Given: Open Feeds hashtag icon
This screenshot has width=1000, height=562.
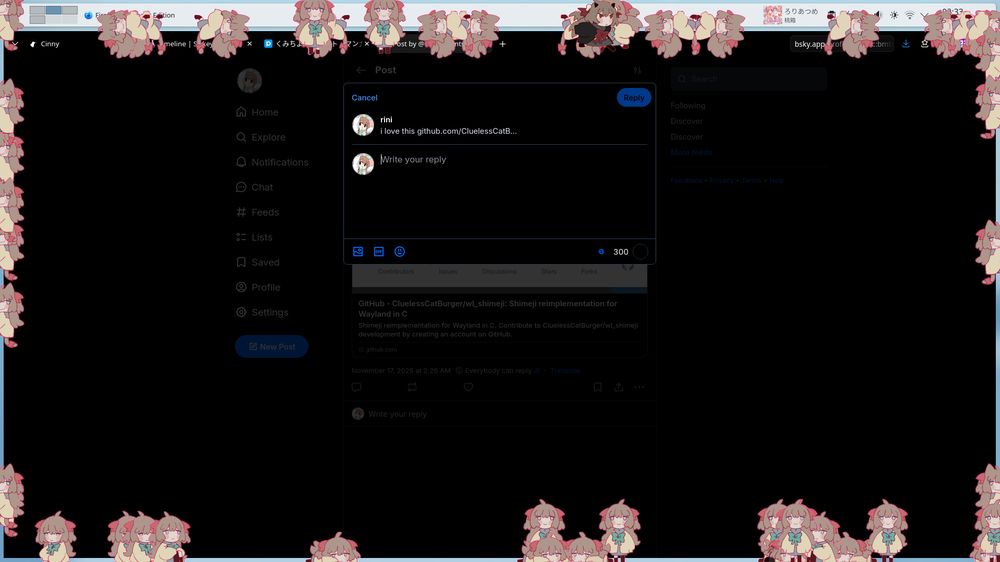Looking at the screenshot, I should 241,212.
